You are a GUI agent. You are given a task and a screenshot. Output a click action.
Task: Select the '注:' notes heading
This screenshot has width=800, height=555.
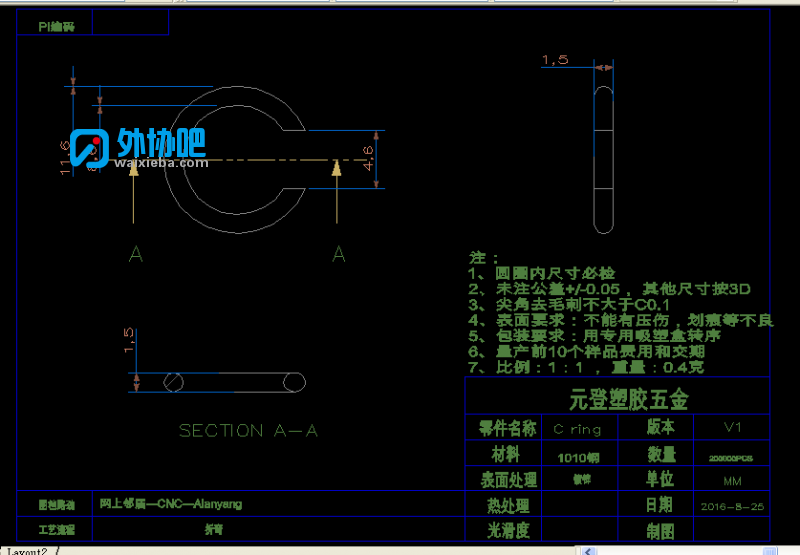point(483,258)
